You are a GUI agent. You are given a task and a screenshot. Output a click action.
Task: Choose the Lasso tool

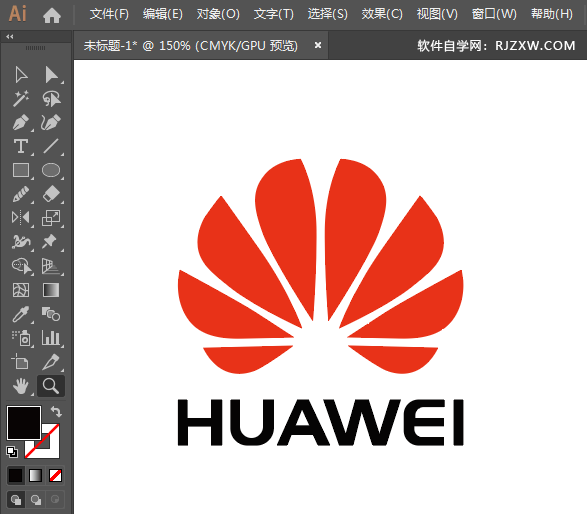(x=51, y=98)
